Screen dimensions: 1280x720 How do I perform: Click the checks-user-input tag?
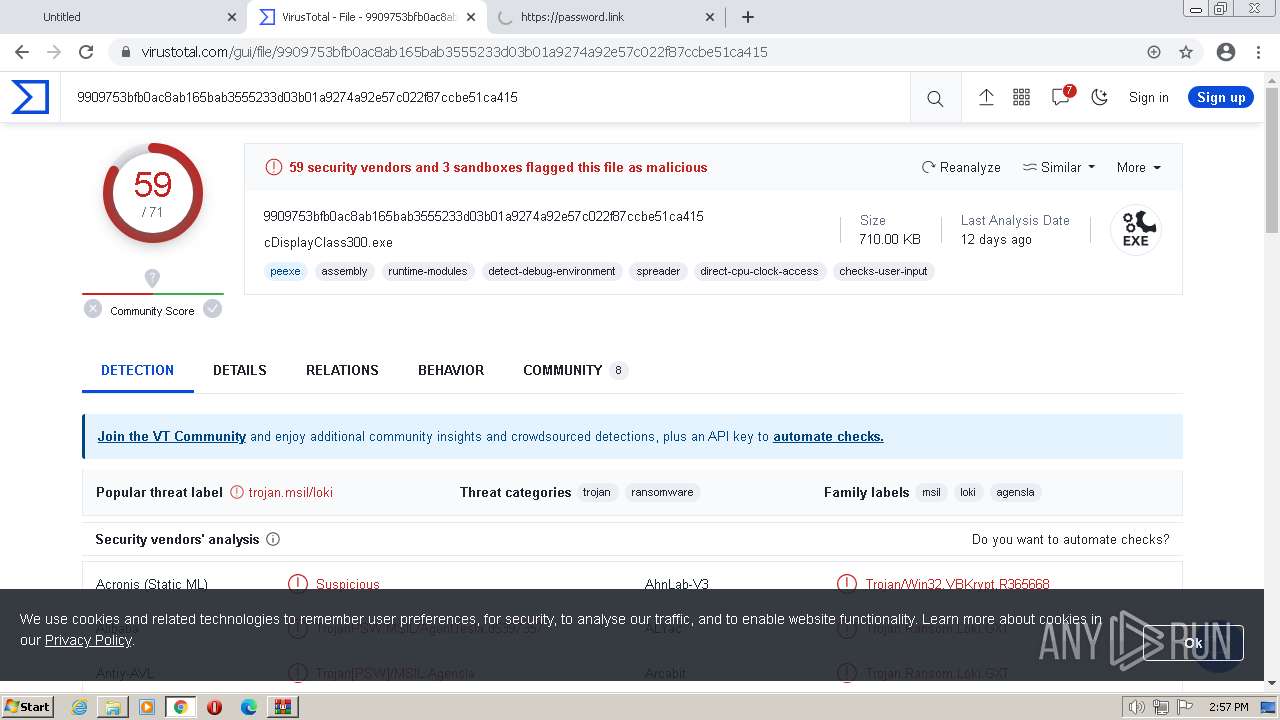[883, 271]
